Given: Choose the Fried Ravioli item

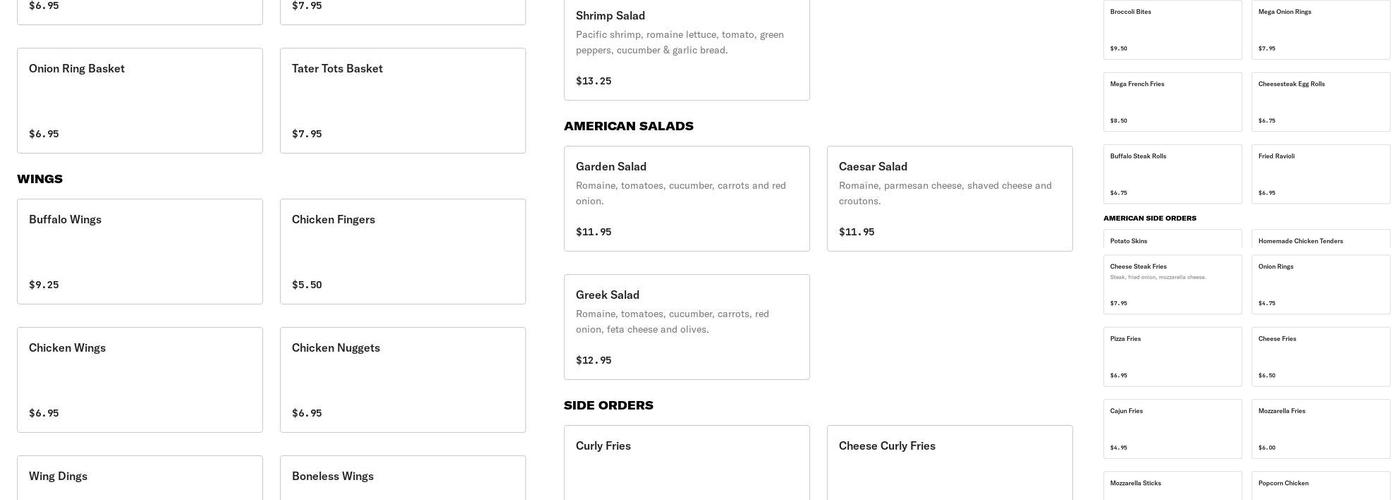Looking at the screenshot, I should (x=1320, y=173).
